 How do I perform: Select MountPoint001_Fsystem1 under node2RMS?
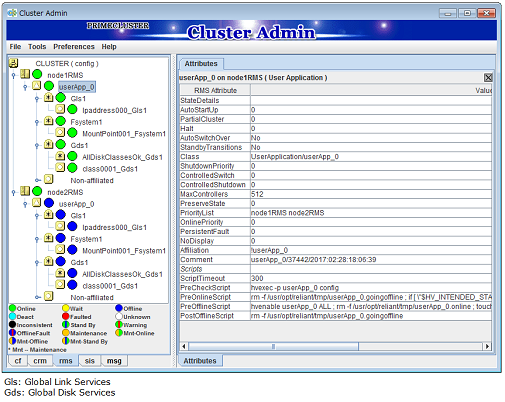[x=124, y=251]
